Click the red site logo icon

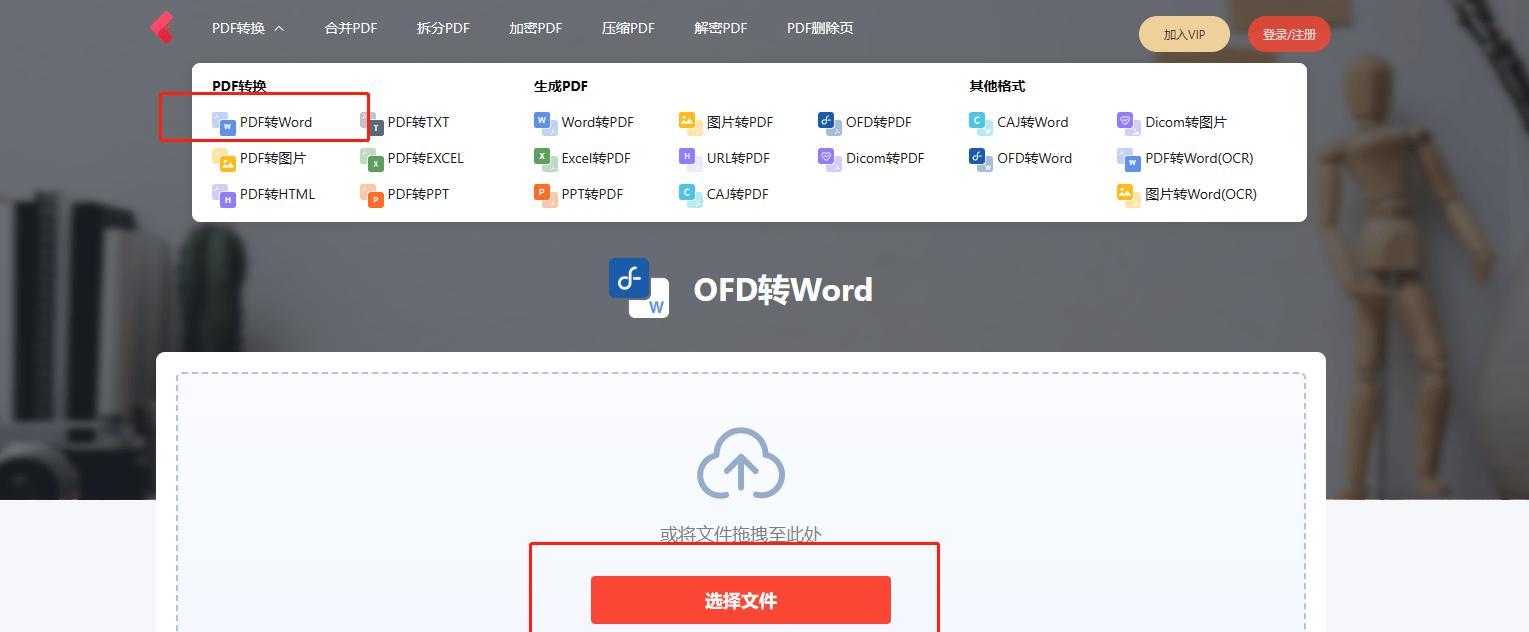click(x=162, y=28)
